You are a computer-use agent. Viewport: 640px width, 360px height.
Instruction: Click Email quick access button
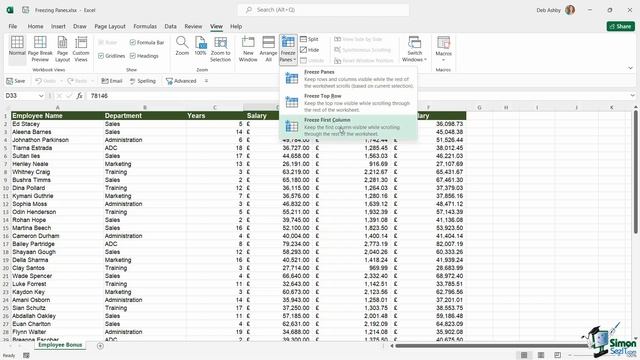[x=112, y=81]
